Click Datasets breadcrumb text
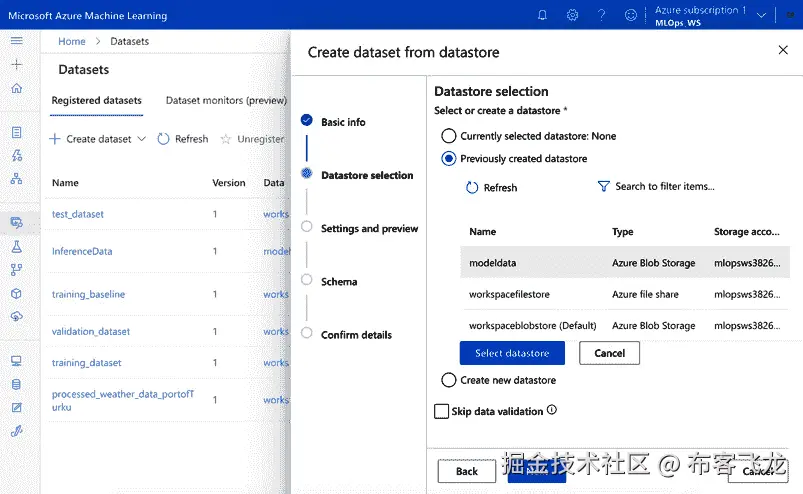The width and height of the screenshot is (803, 494). tap(130, 41)
